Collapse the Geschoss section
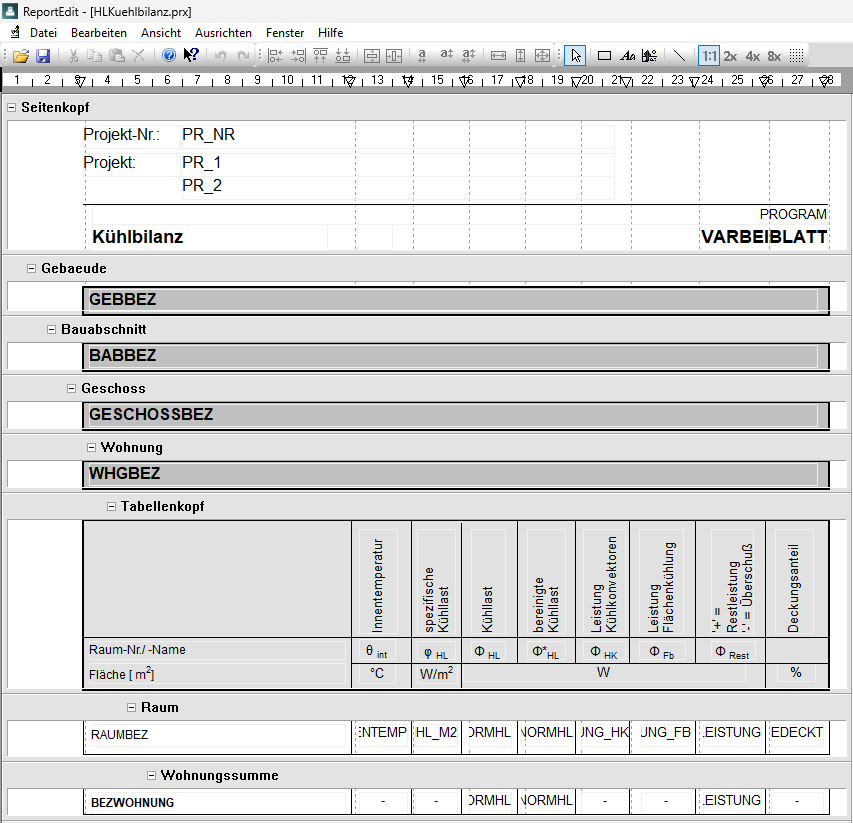The width and height of the screenshot is (853, 823). [x=71, y=388]
